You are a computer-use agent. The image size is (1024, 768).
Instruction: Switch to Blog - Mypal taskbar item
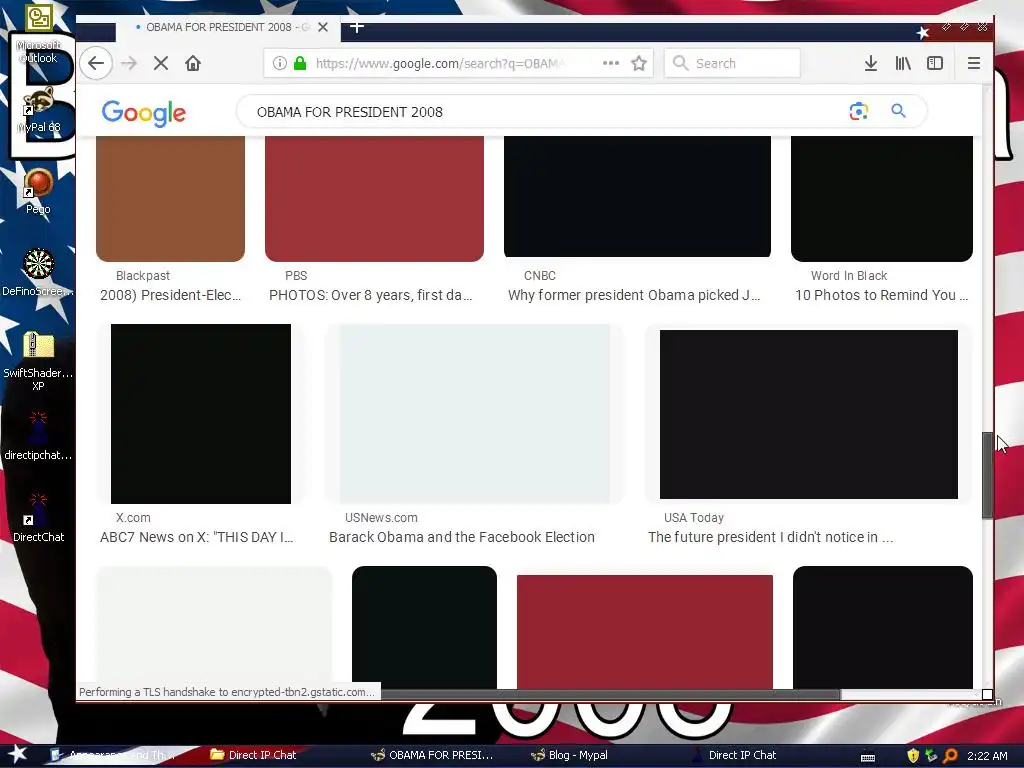coord(569,755)
